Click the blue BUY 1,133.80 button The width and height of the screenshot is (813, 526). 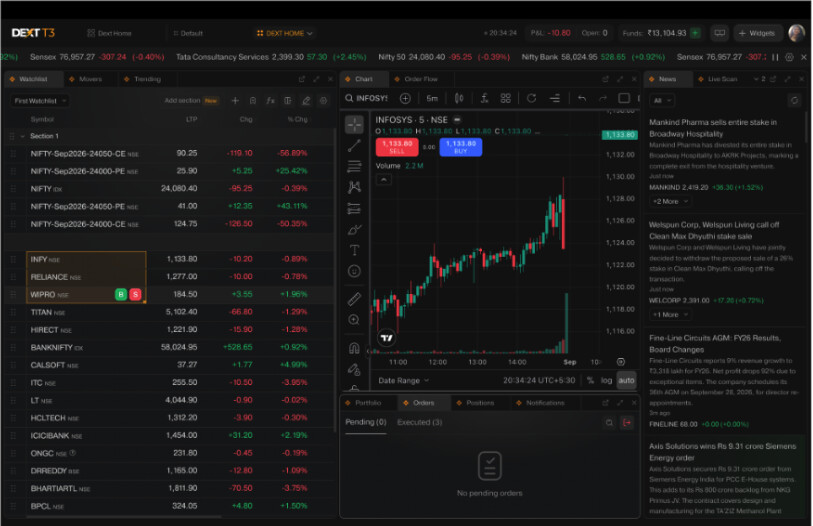tap(461, 147)
